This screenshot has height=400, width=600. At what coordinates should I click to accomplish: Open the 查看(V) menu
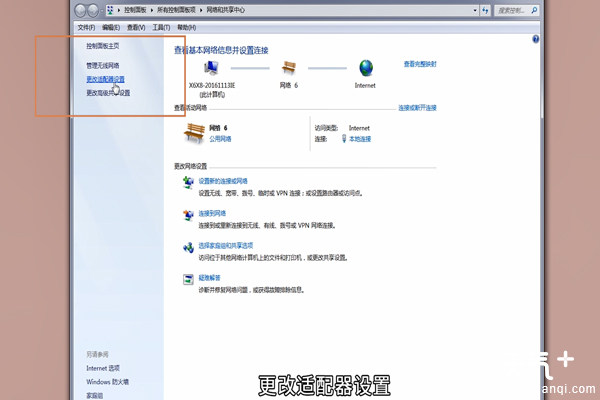136,27
